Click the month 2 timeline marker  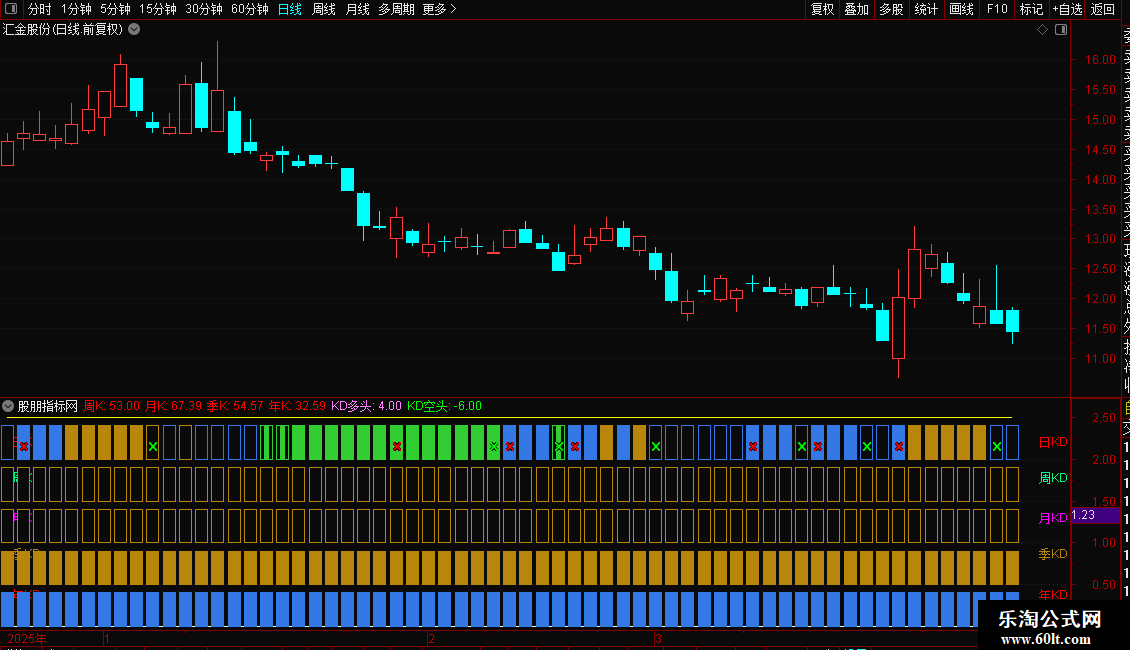[431, 639]
